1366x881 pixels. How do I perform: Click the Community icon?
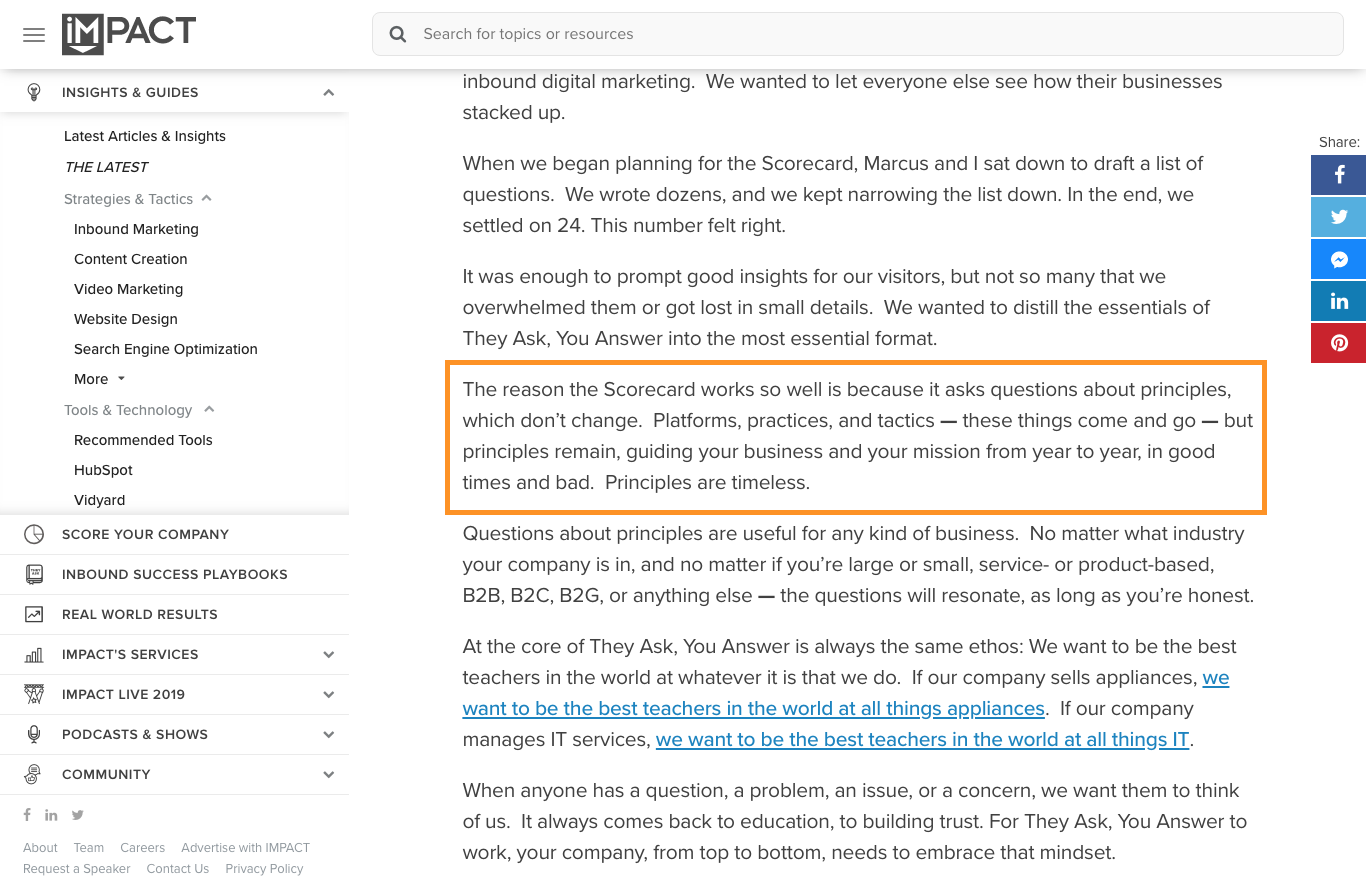click(x=34, y=774)
